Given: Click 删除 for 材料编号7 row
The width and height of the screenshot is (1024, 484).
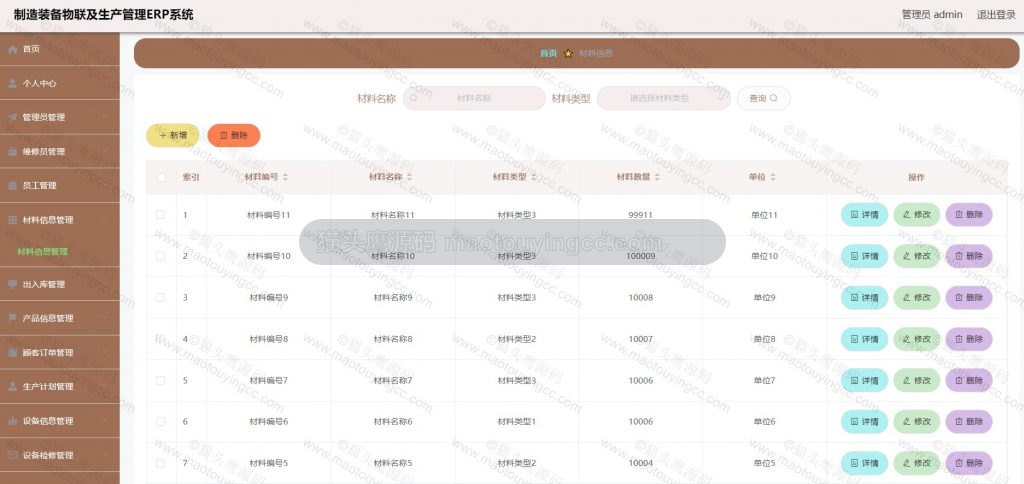Looking at the screenshot, I should pyautogui.click(x=969, y=380).
